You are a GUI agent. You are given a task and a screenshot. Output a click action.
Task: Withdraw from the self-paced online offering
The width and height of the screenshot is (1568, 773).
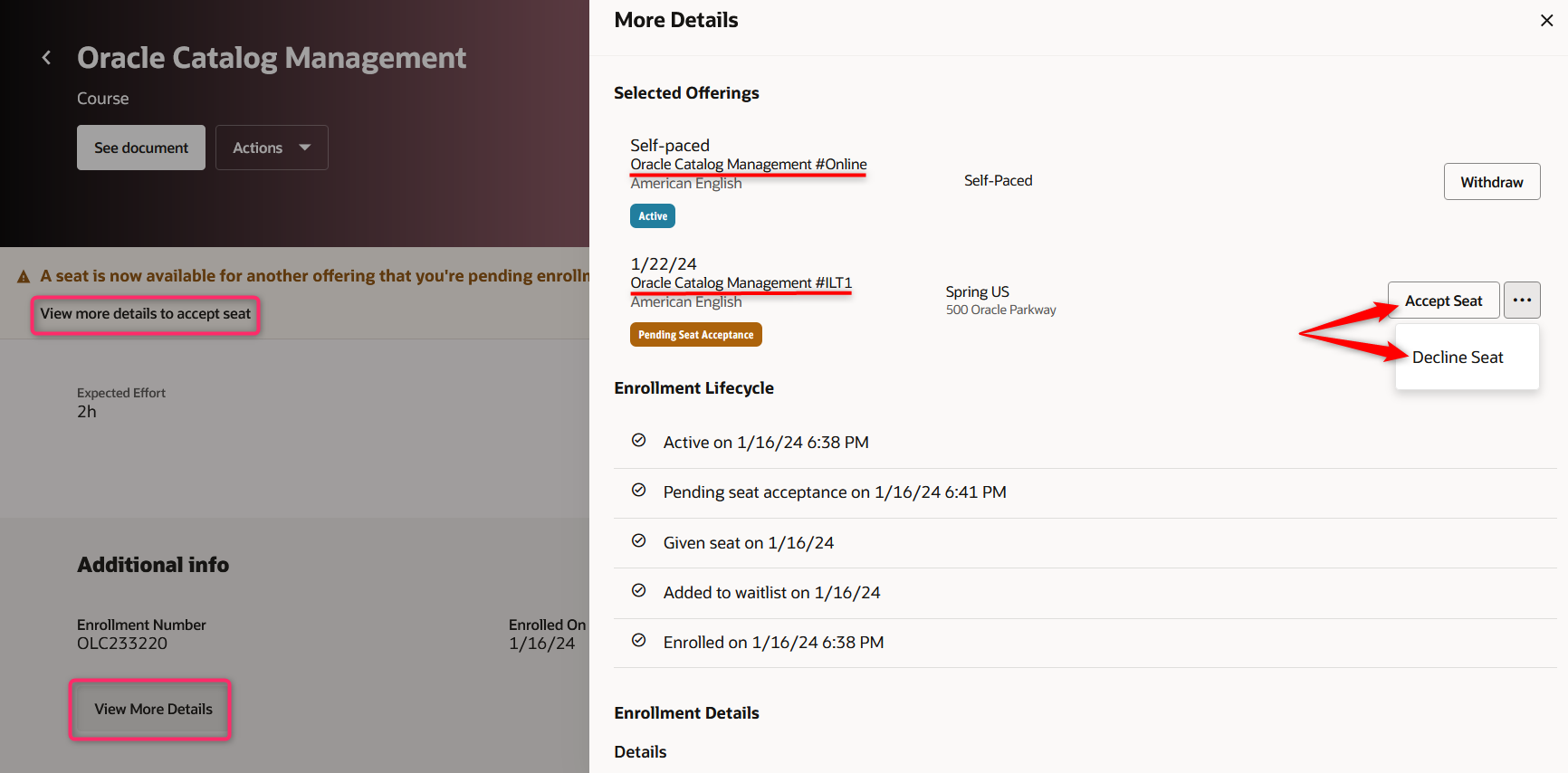click(x=1492, y=182)
